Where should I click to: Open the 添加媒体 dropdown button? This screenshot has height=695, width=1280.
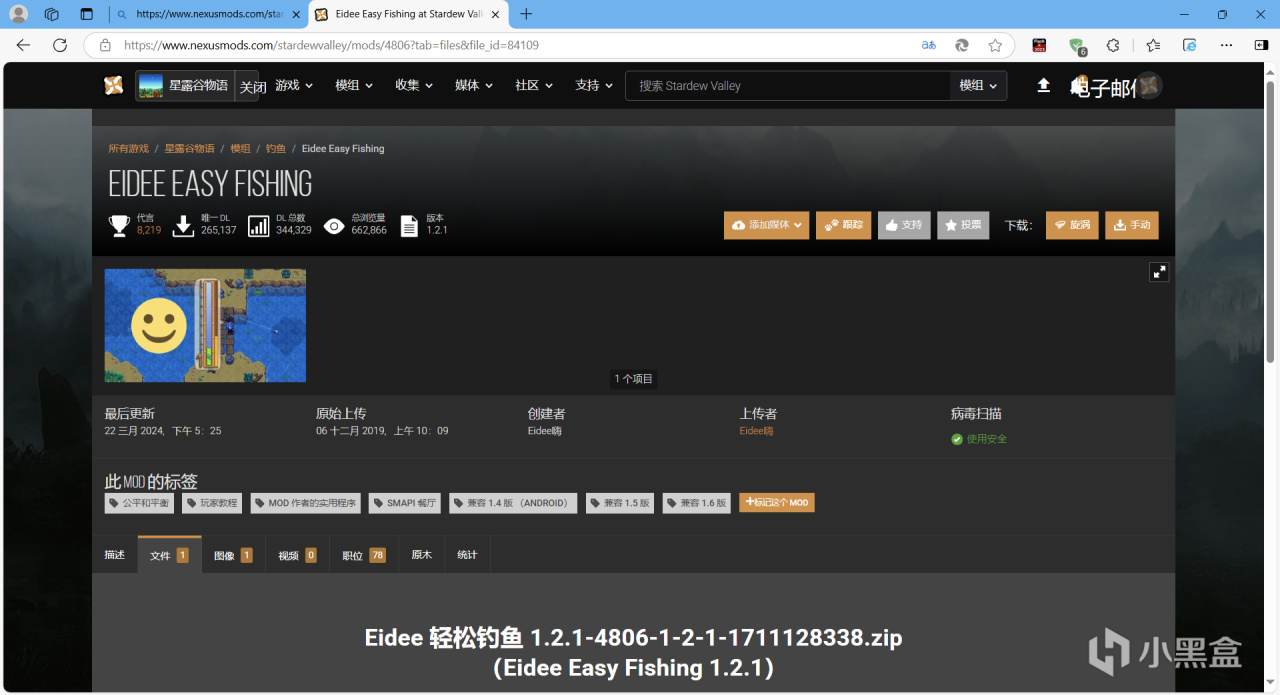pyautogui.click(x=766, y=225)
